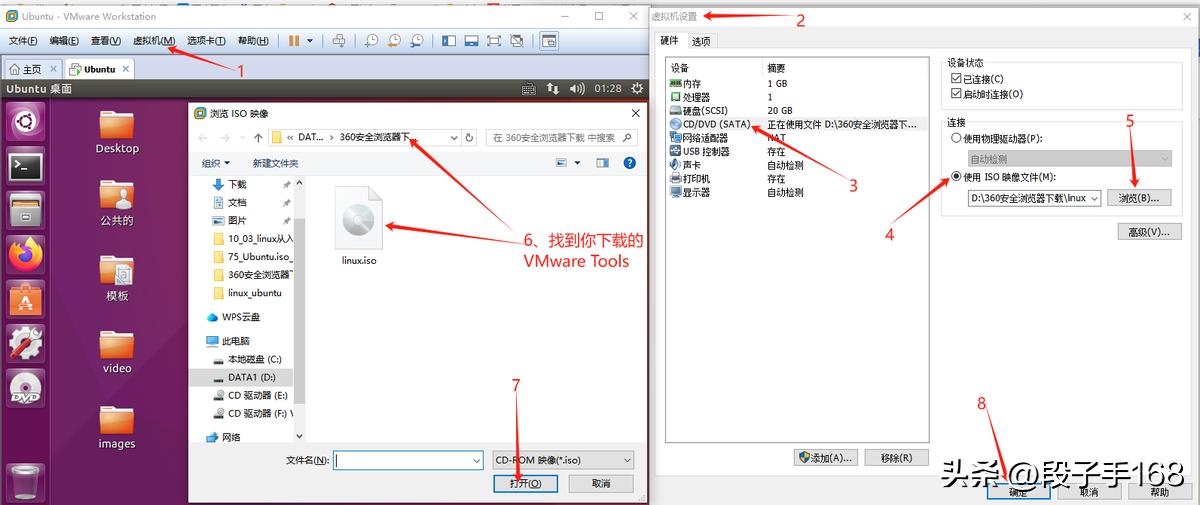
Task: Switch to the 选项 tab in settings
Action: pos(701,41)
